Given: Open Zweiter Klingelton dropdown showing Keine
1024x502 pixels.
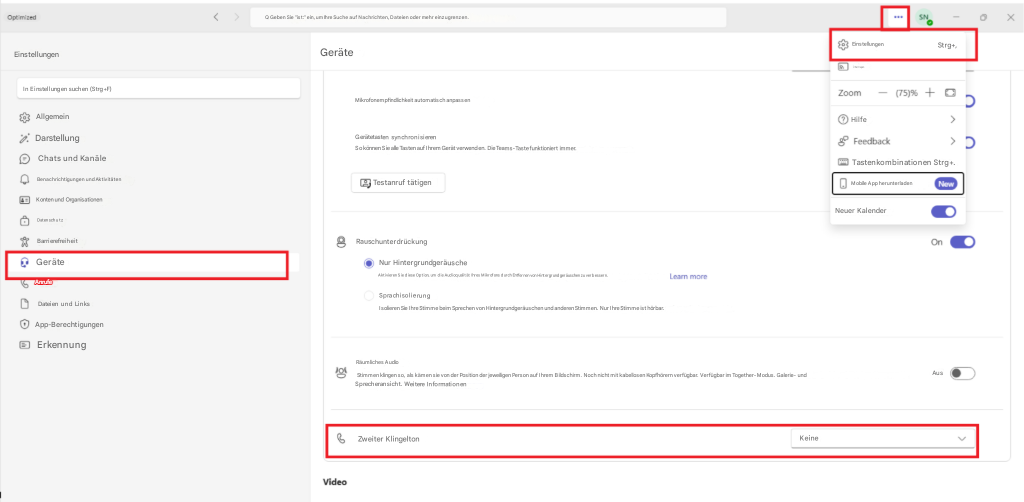Looking at the screenshot, I should point(882,438).
